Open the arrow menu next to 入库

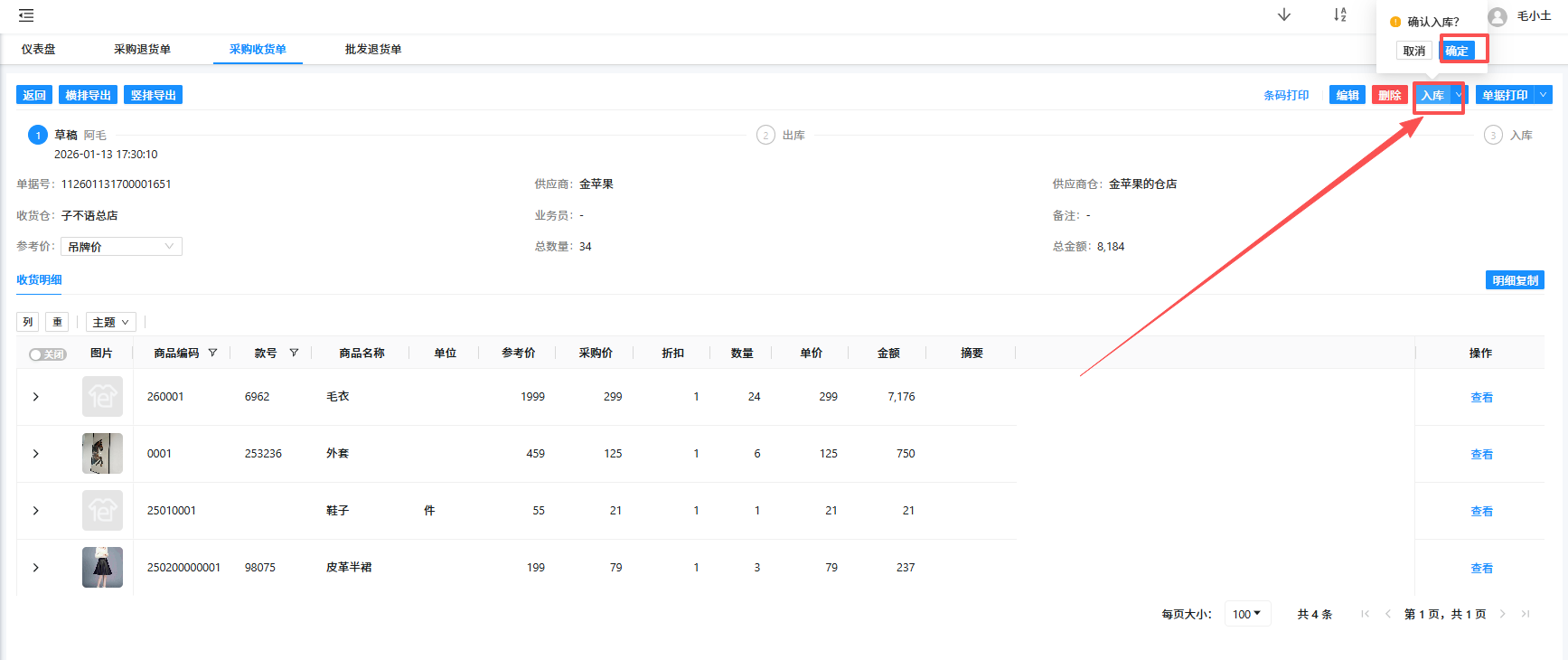[1458, 95]
